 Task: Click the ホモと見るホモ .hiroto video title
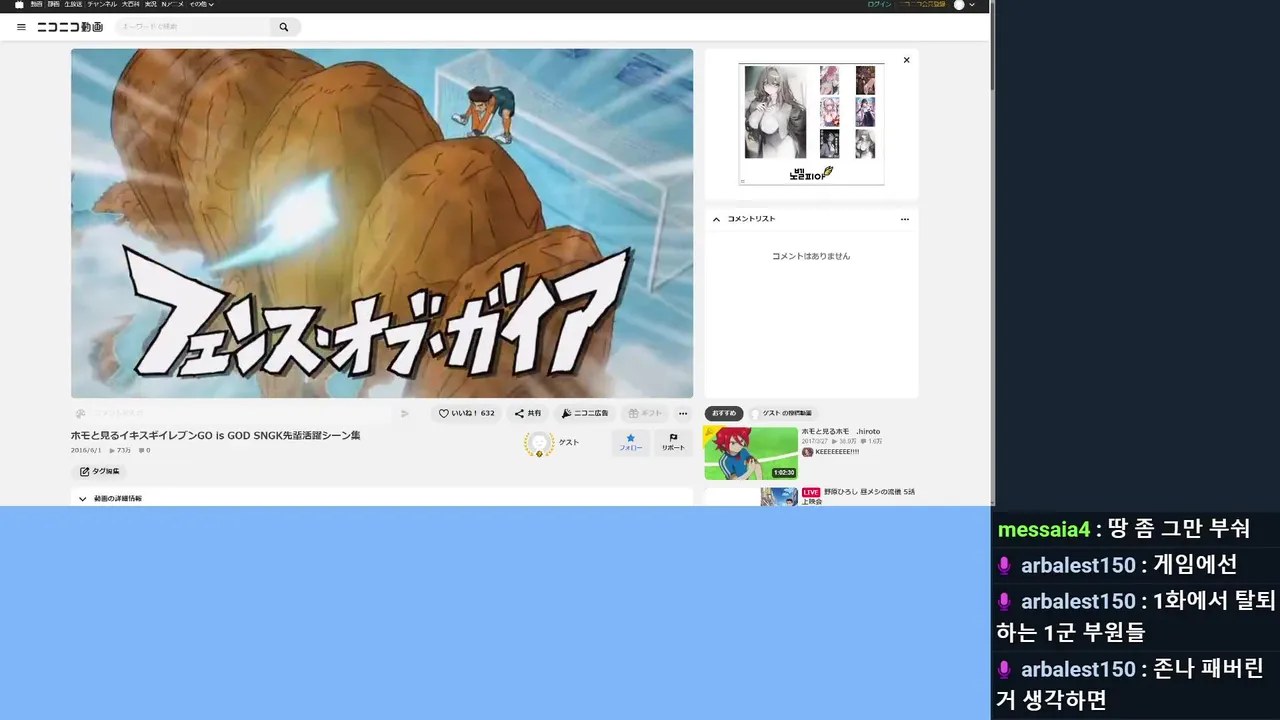[x=840, y=431]
